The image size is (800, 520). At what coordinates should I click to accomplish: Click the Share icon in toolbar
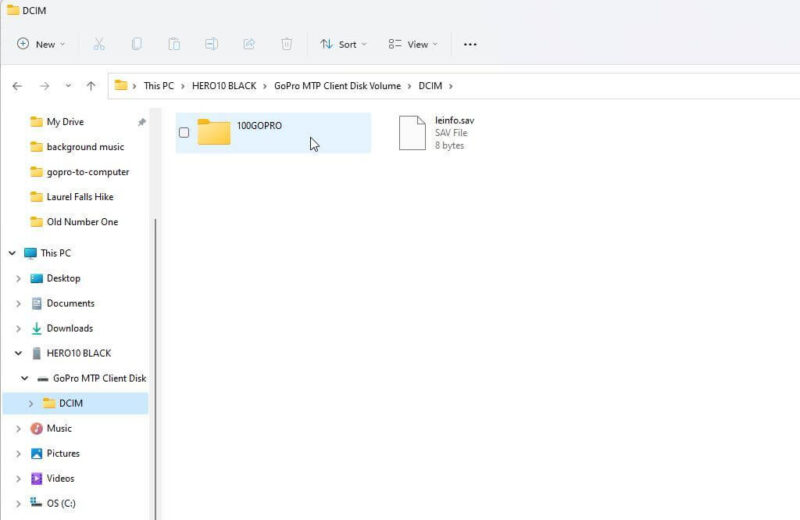point(249,44)
